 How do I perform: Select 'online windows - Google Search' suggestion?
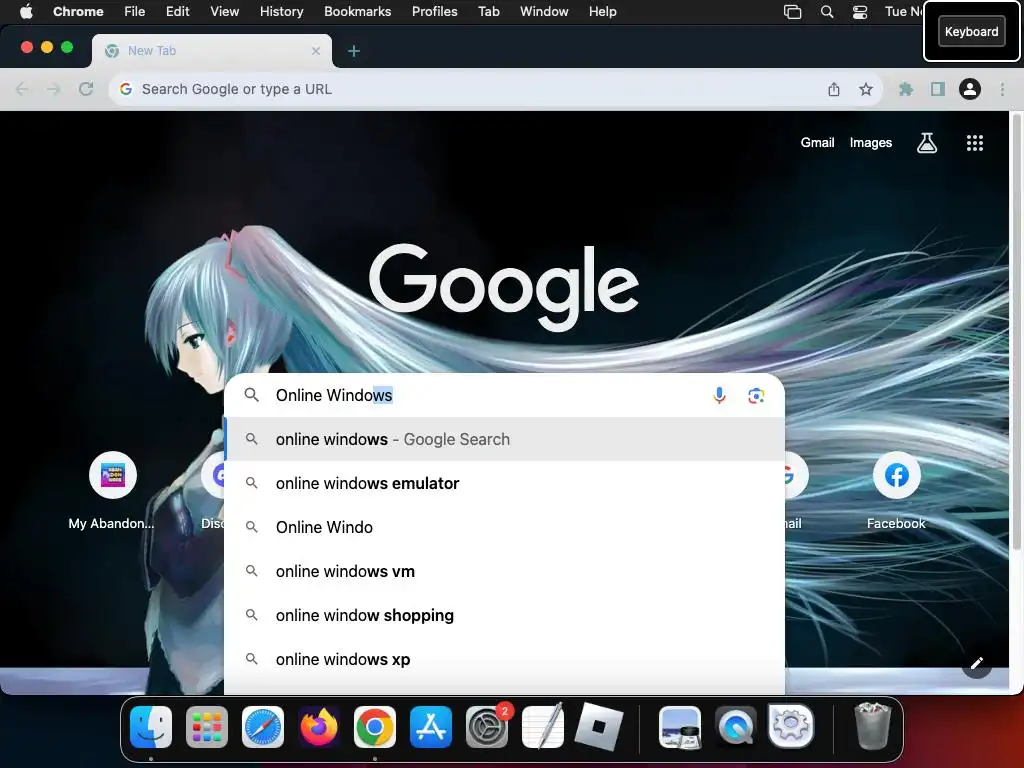(x=504, y=440)
